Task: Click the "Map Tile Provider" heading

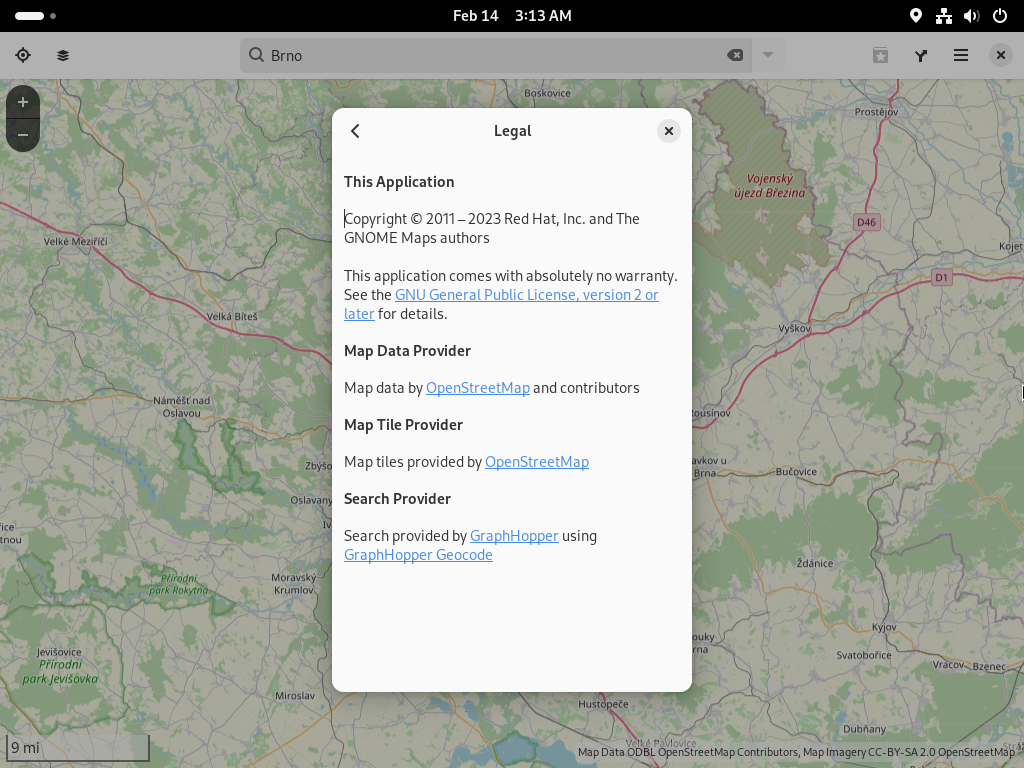Action: [x=404, y=425]
